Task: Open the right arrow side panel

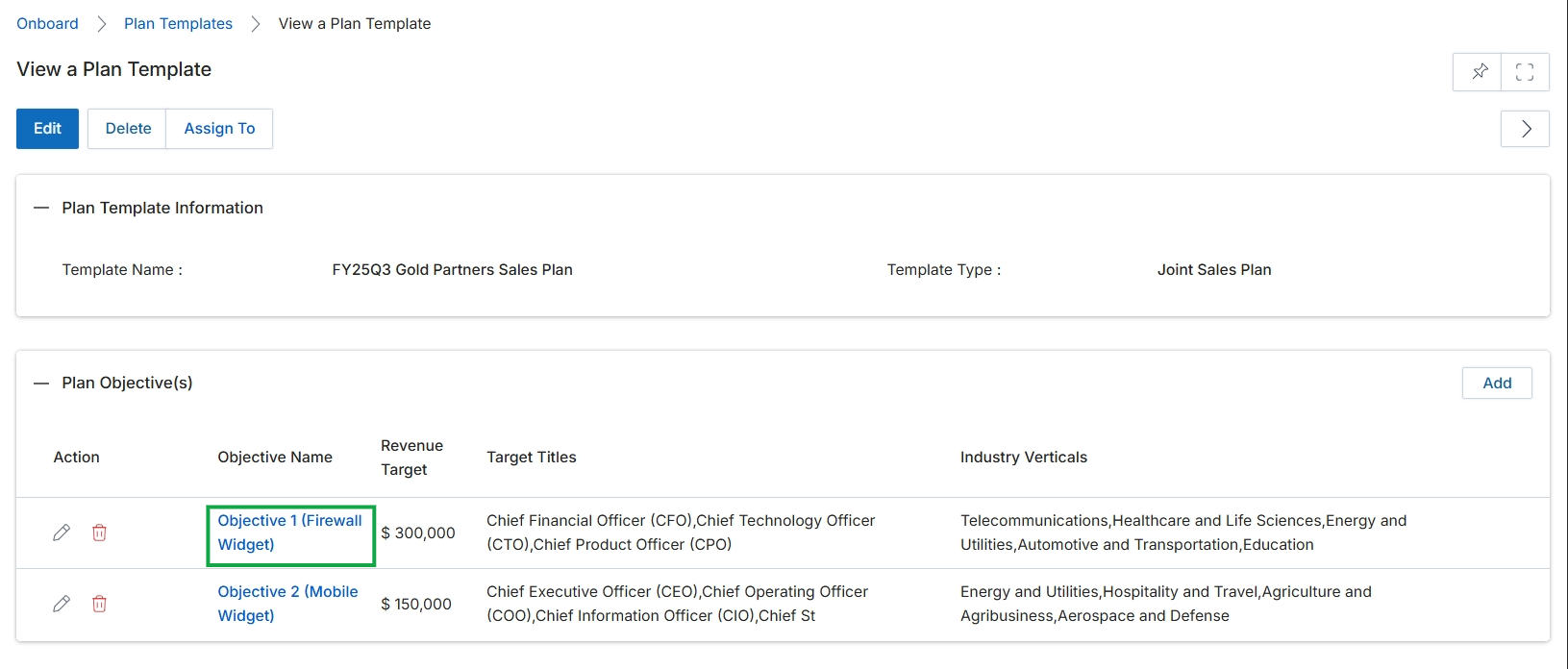Action: tap(1525, 129)
